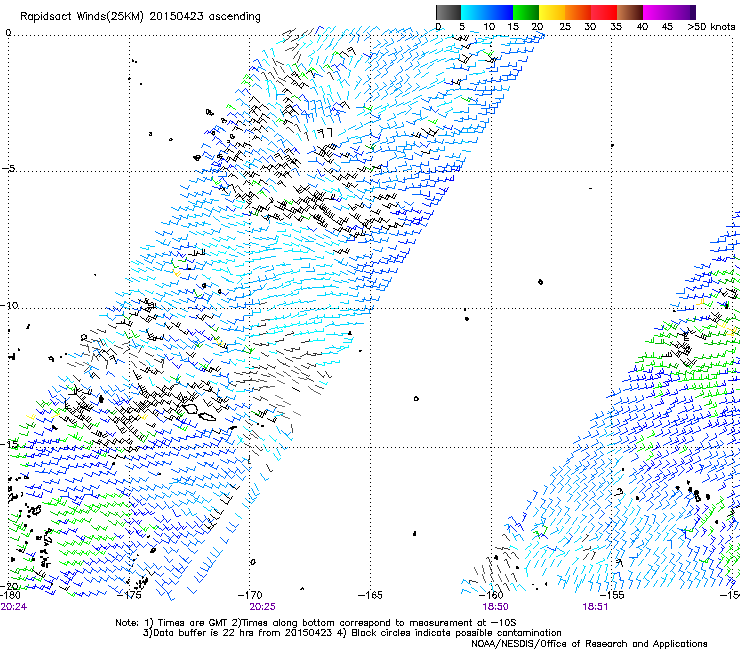The image size is (740, 650).
Task: Click the 'Rapidscat Winds(25KM) 20150423 ascending' title
Action: click(140, 17)
